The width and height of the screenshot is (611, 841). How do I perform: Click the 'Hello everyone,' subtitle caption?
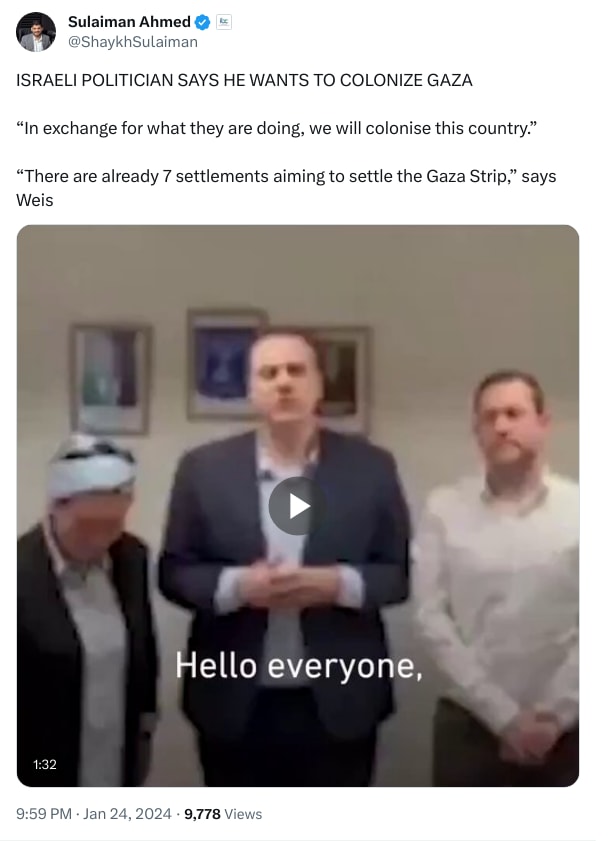coord(299,666)
